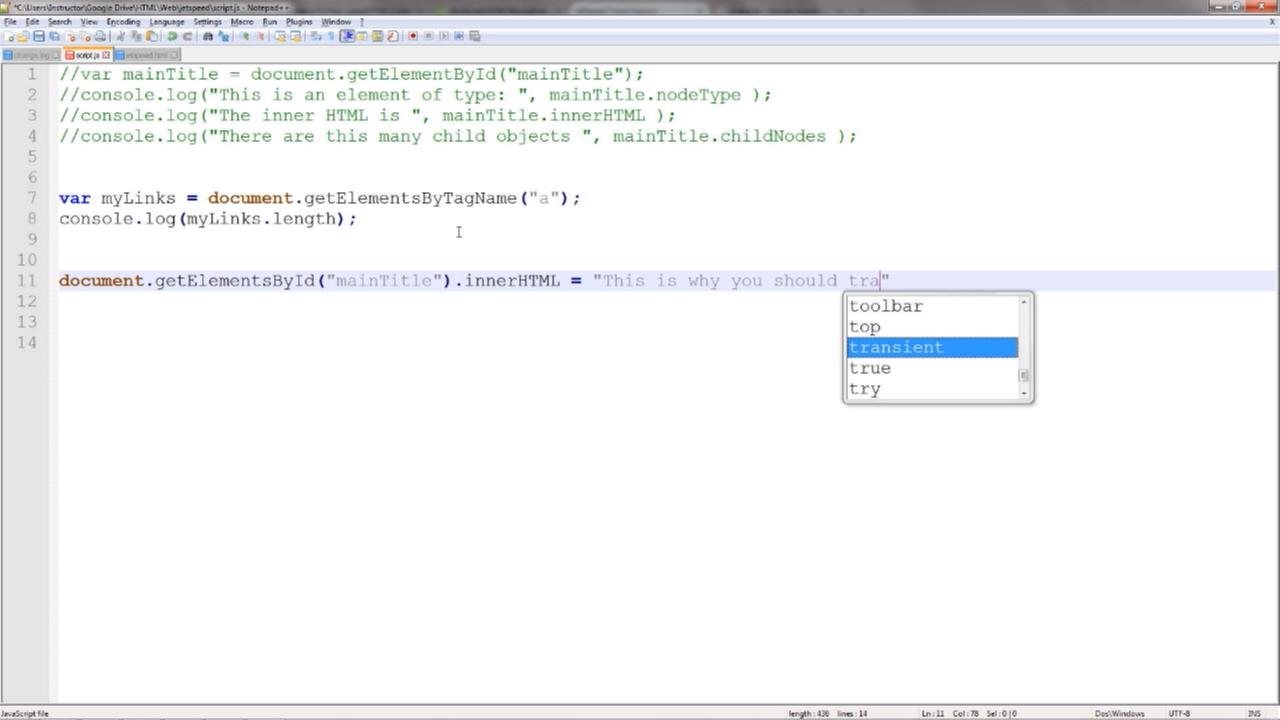Select highlighted 'transient' autocomplete suggestion
1280x720 pixels.
point(932,347)
